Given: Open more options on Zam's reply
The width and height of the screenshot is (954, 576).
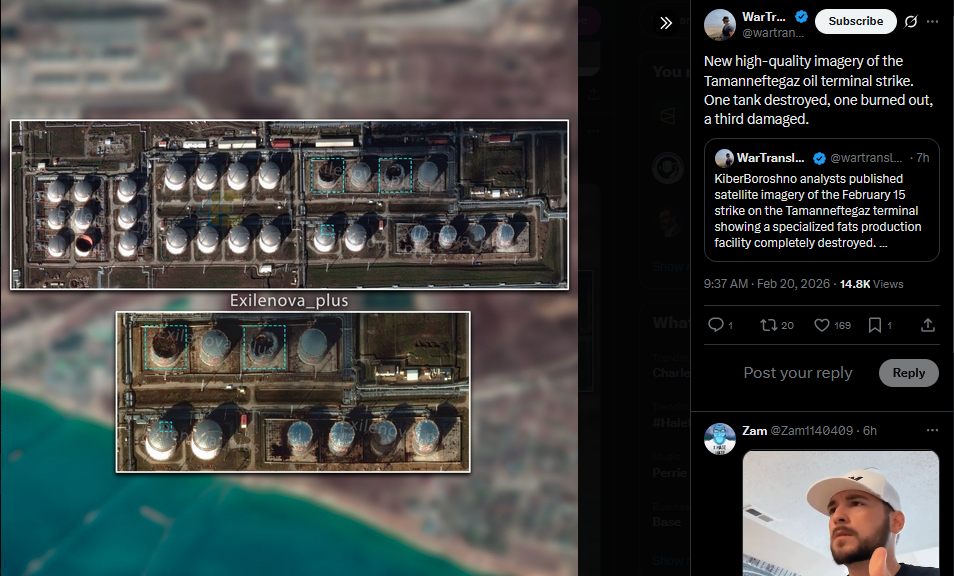Looking at the screenshot, I should click(x=932, y=431).
